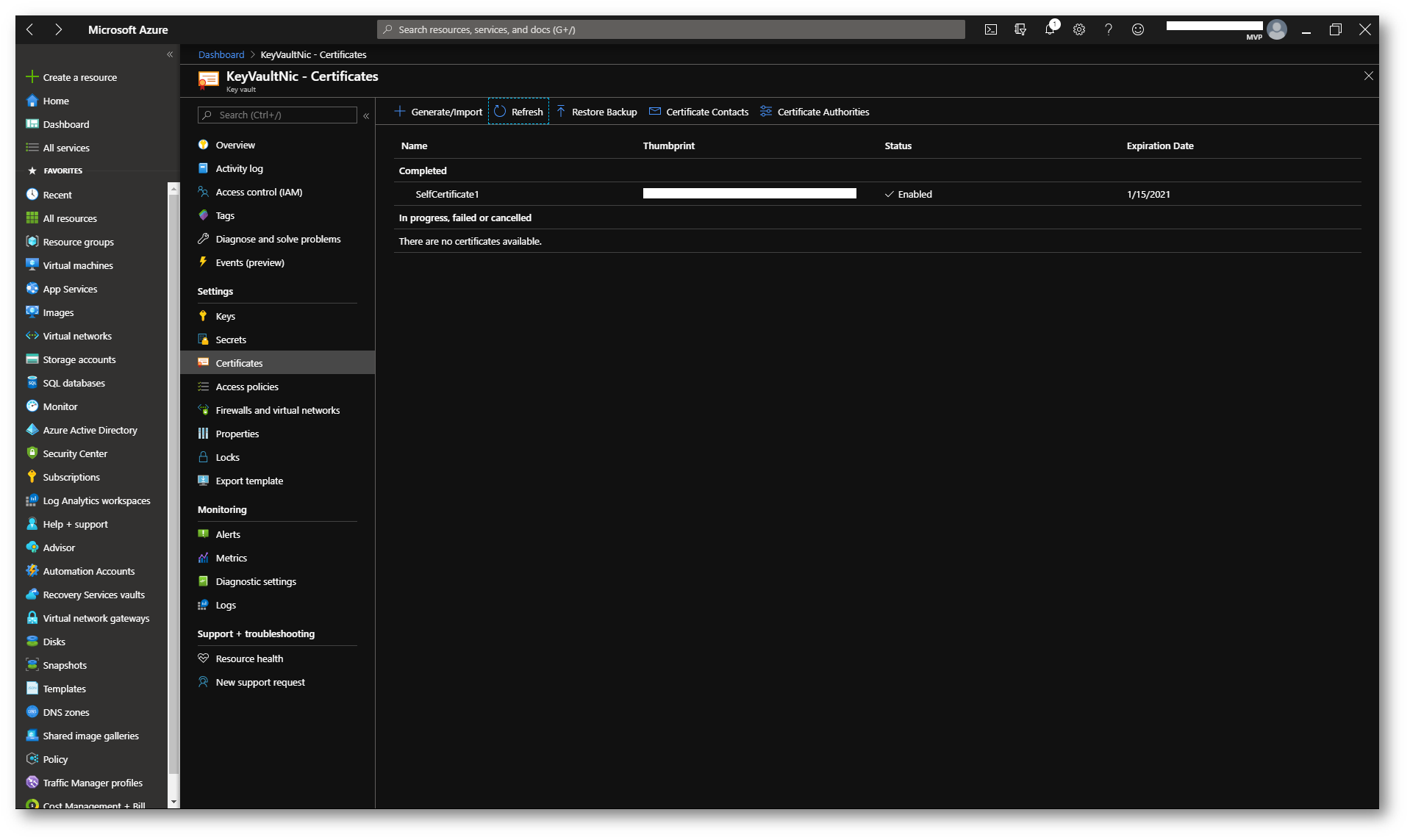Open the notifications bell
Image resolution: width=1410 pixels, height=840 pixels.
tap(1050, 29)
